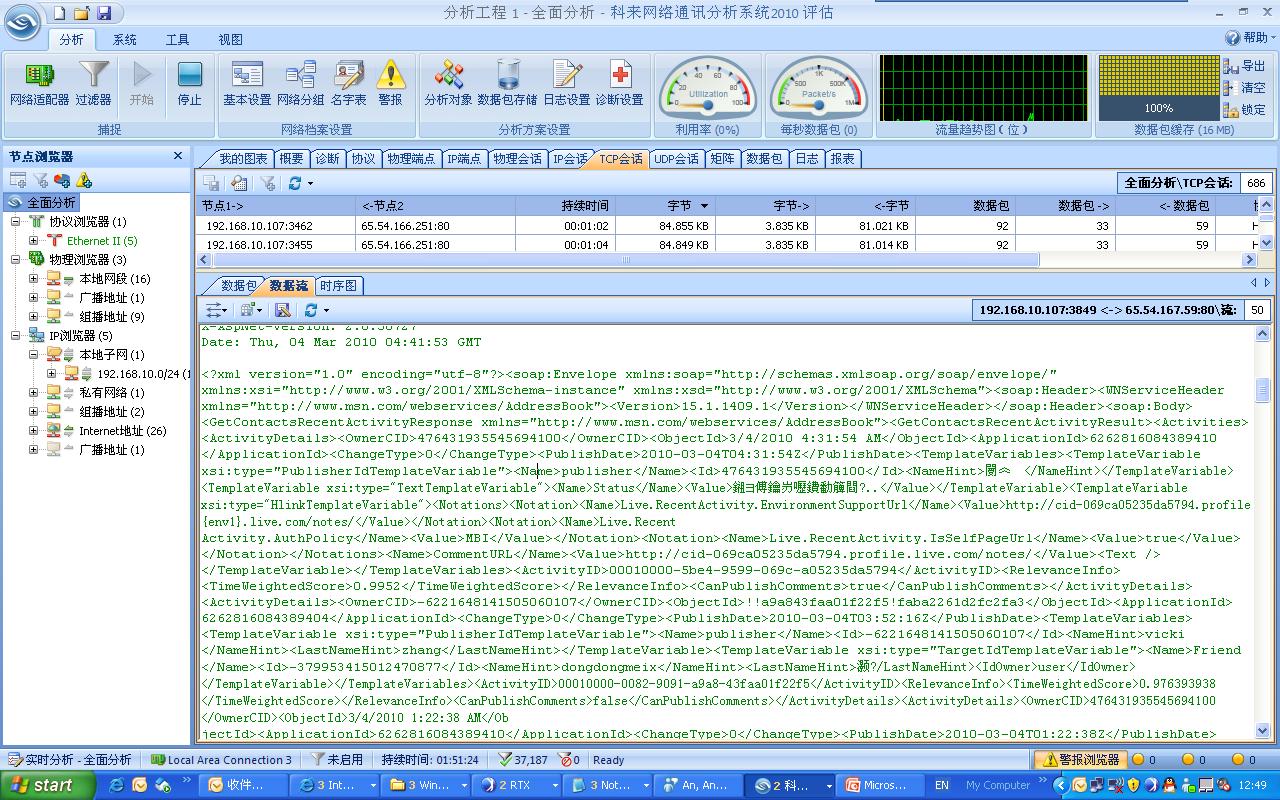Click the 导出 export button
This screenshot has width=1280, height=800.
coord(1244,66)
